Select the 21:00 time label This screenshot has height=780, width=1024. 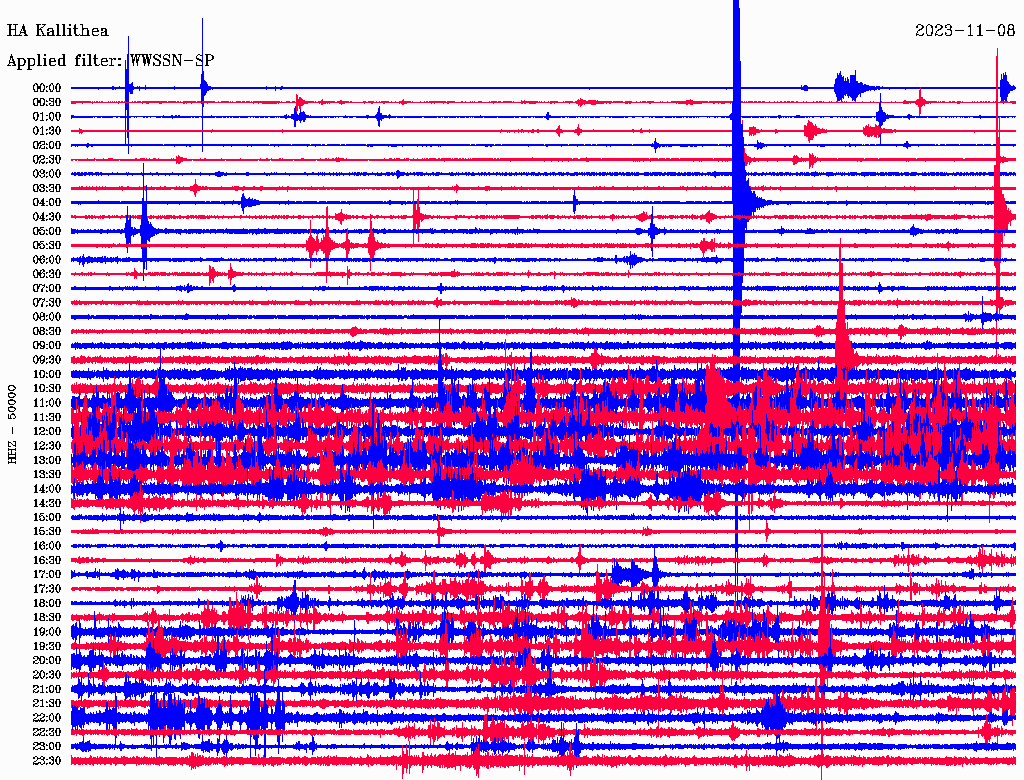[x=47, y=689]
